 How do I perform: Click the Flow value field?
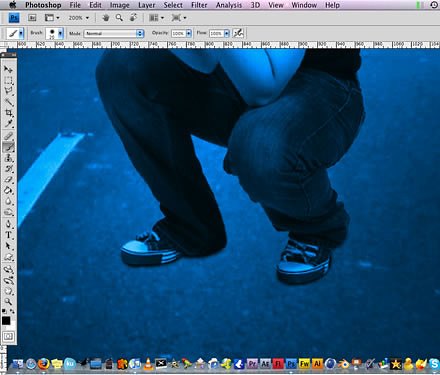tap(216, 33)
